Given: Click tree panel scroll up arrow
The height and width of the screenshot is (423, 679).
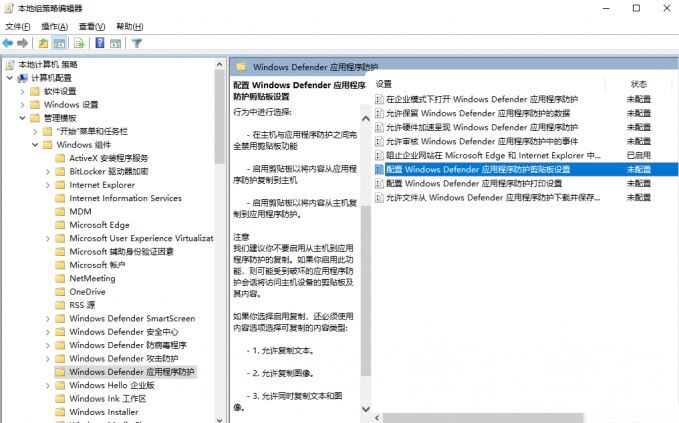Looking at the screenshot, I should click(x=219, y=65).
